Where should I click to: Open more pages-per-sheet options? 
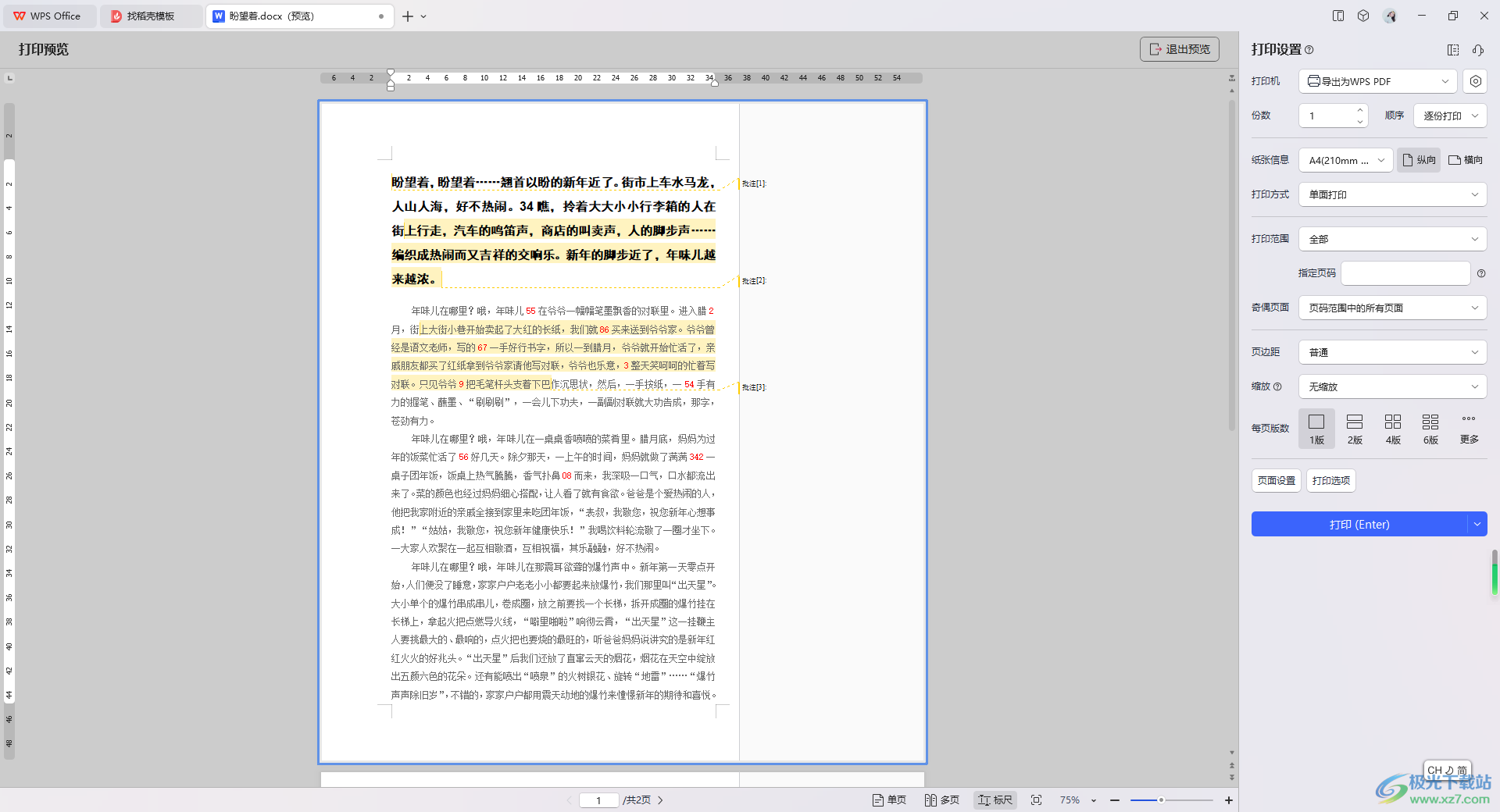pos(1469,429)
